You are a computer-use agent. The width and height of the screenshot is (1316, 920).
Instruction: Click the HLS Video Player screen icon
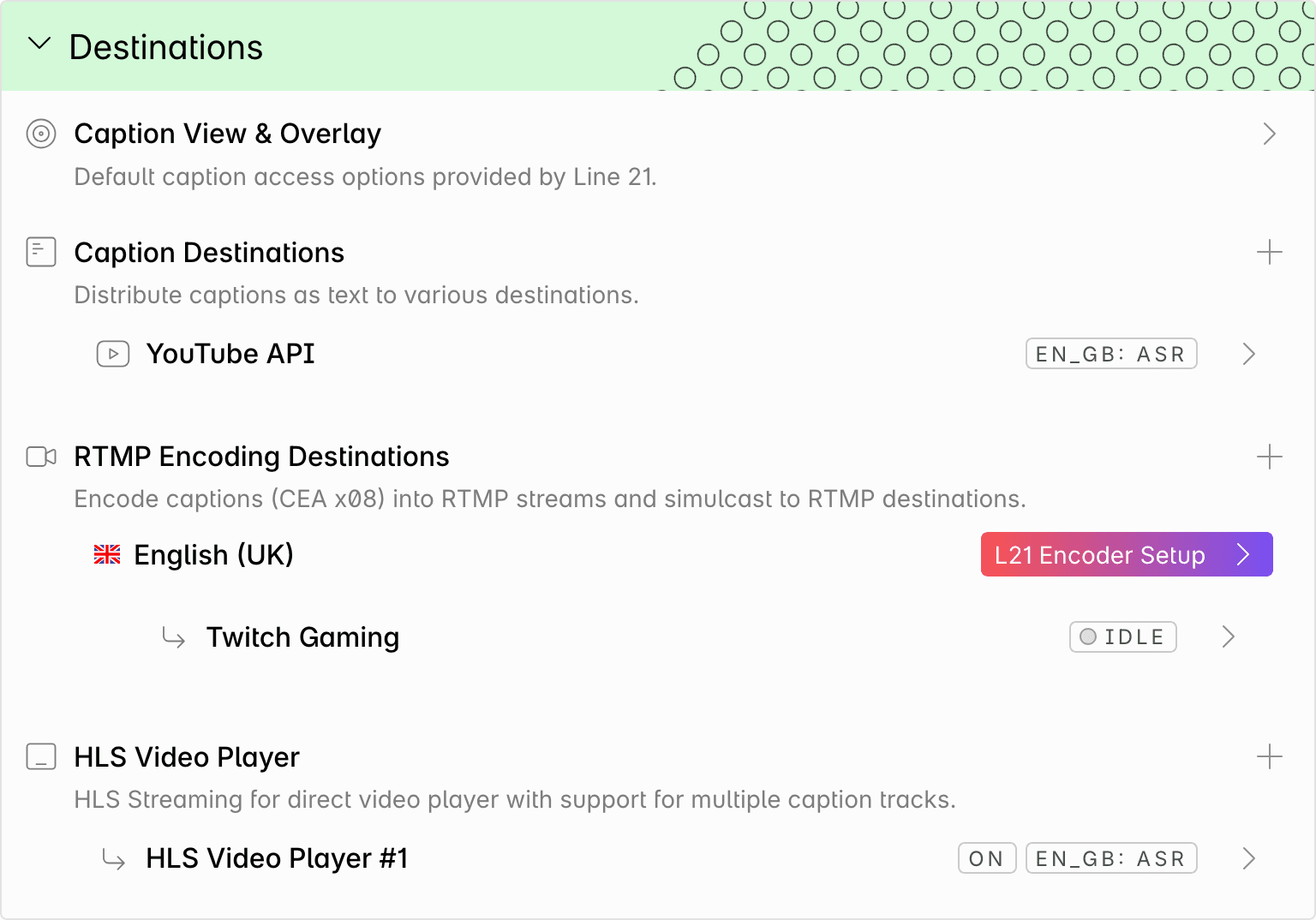pos(41,757)
